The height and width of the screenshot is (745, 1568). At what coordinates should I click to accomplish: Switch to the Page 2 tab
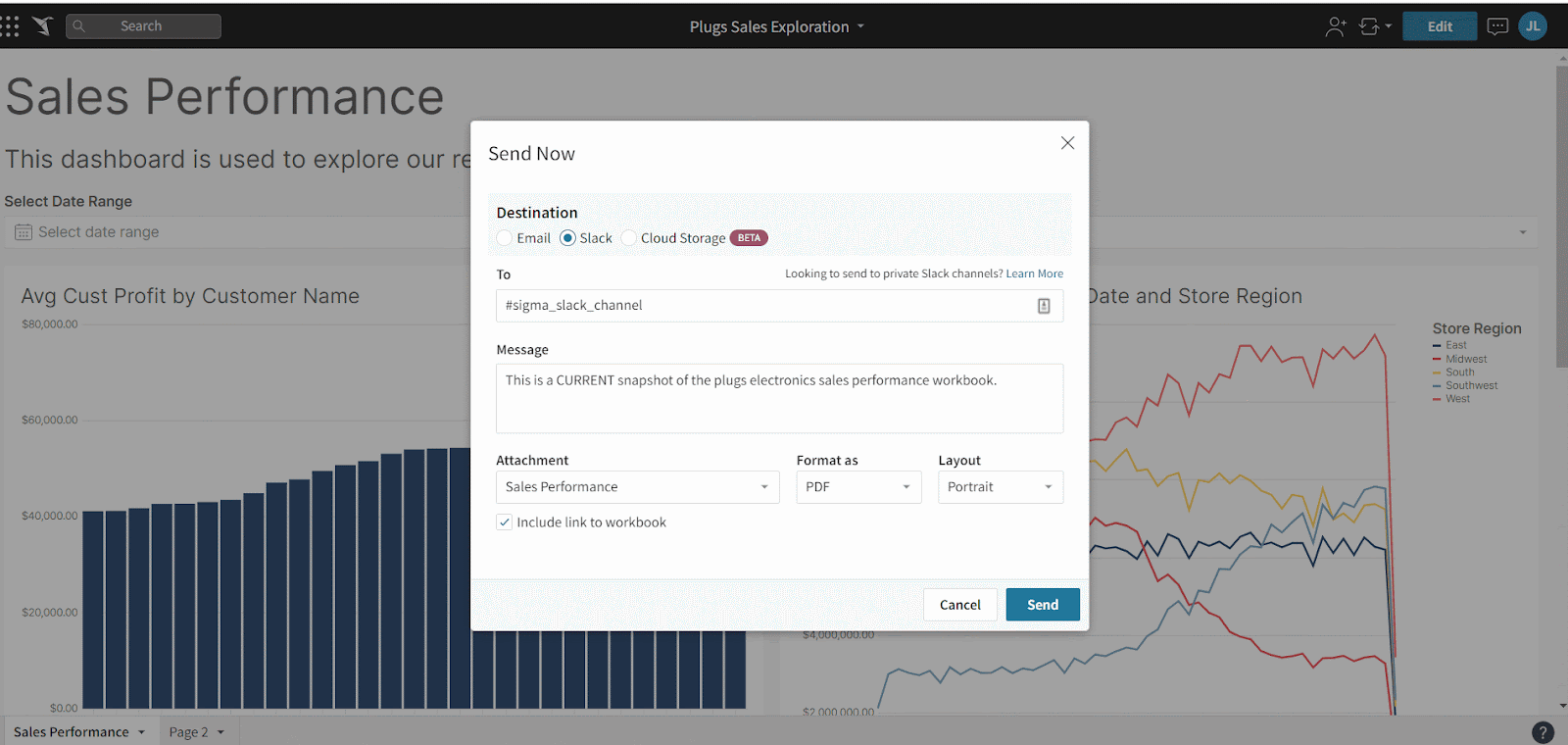point(188,732)
